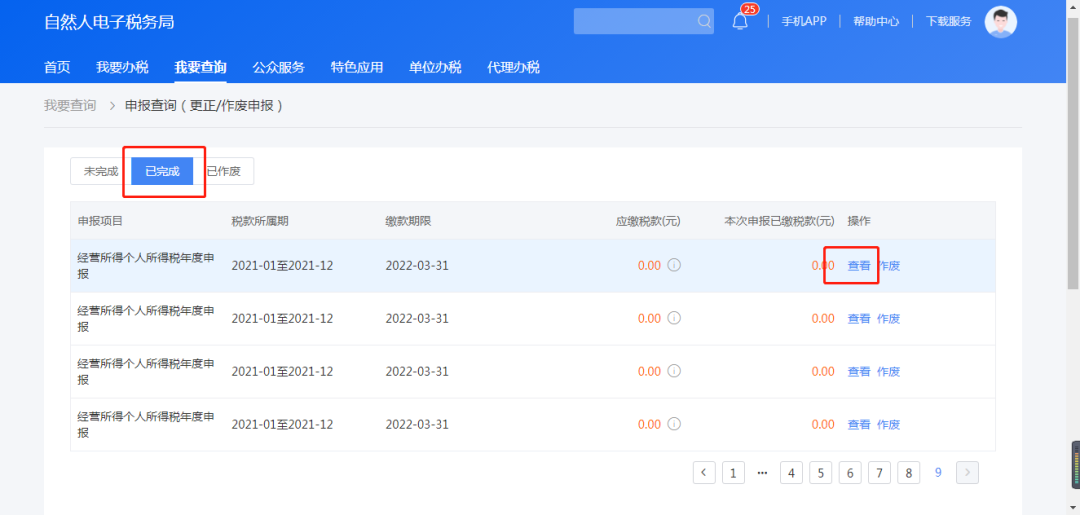Click info icon in second row

(x=674, y=318)
